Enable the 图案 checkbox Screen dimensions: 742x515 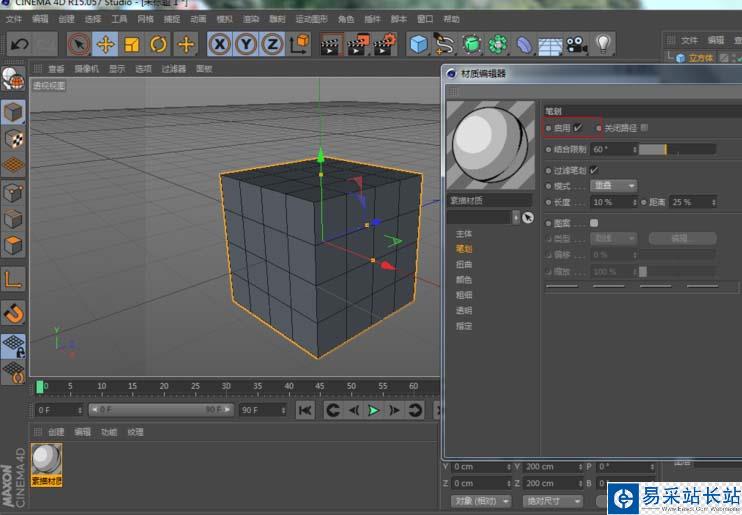click(594, 223)
